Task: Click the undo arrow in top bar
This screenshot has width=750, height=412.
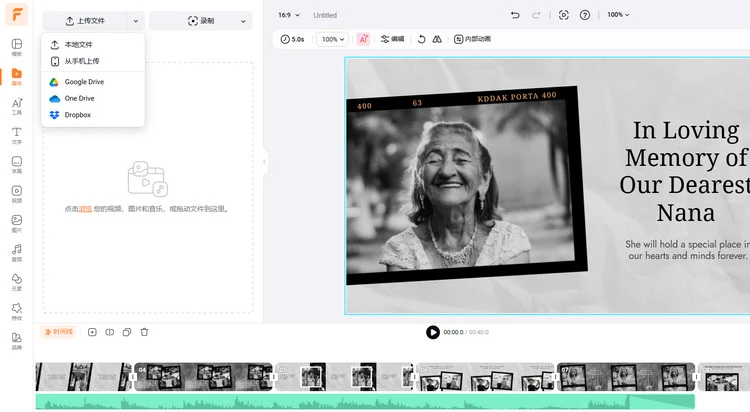Action: pyautogui.click(x=515, y=15)
